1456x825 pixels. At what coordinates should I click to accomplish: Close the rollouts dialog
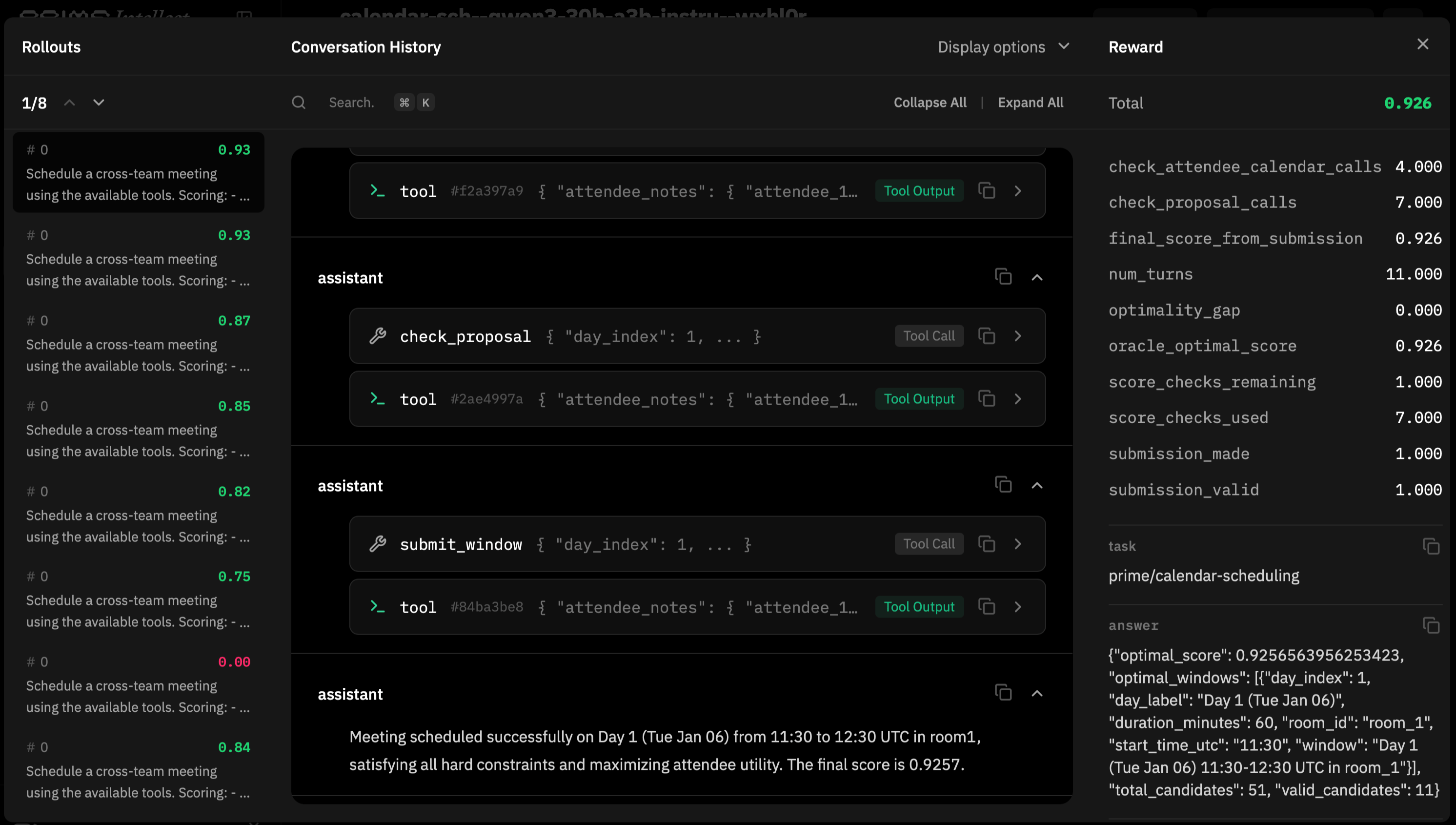pos(1423,44)
